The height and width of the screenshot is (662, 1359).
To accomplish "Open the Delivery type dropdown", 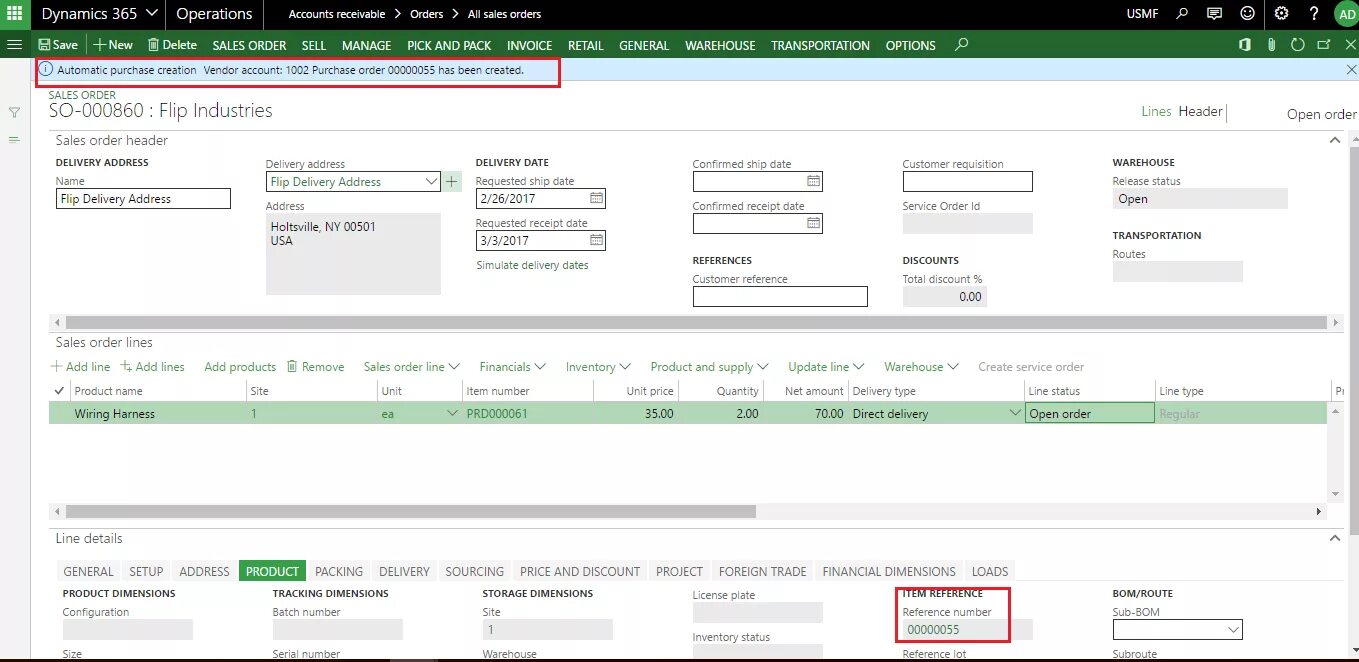I will [1015, 414].
